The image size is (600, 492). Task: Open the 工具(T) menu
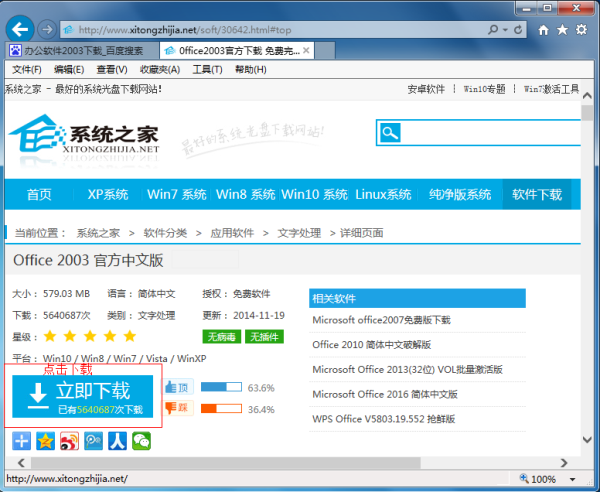point(207,69)
